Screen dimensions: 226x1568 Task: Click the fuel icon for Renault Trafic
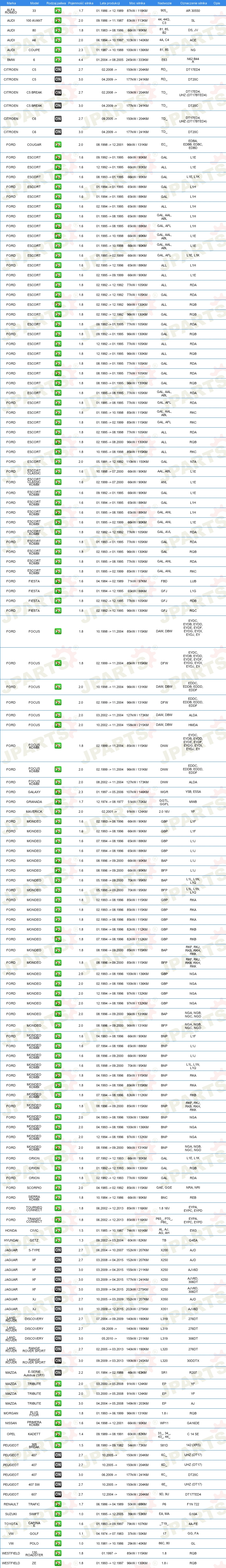(58, 1504)
